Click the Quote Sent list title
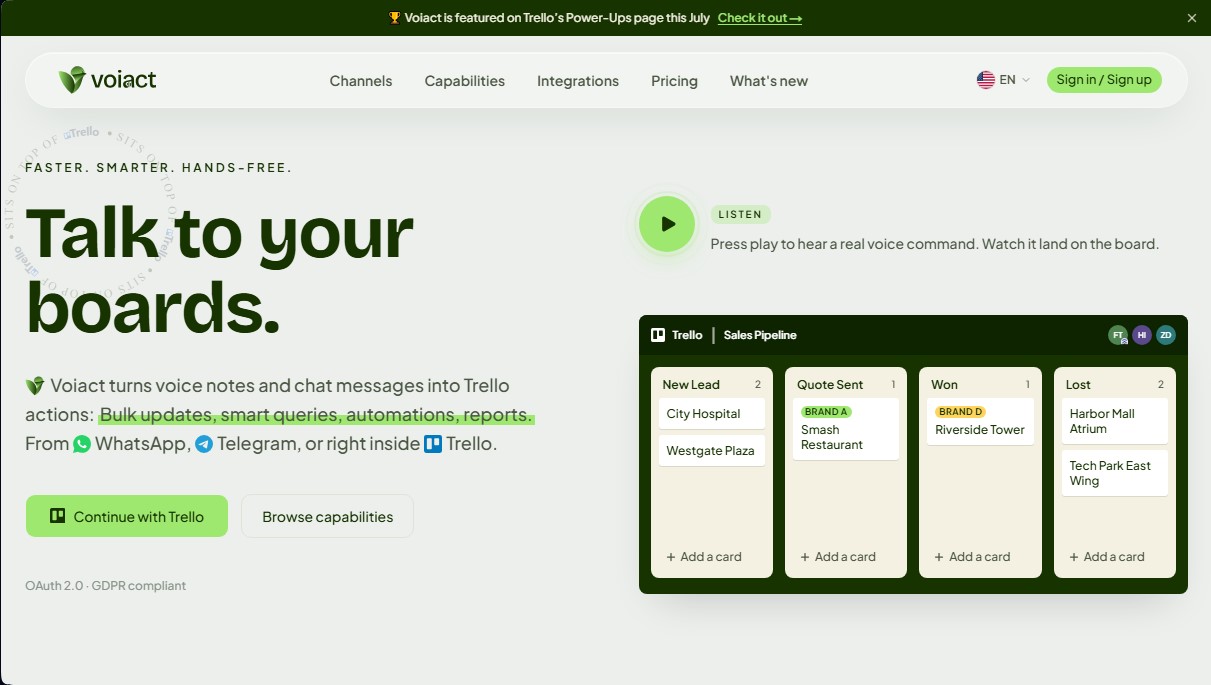1211x685 pixels. [830, 385]
